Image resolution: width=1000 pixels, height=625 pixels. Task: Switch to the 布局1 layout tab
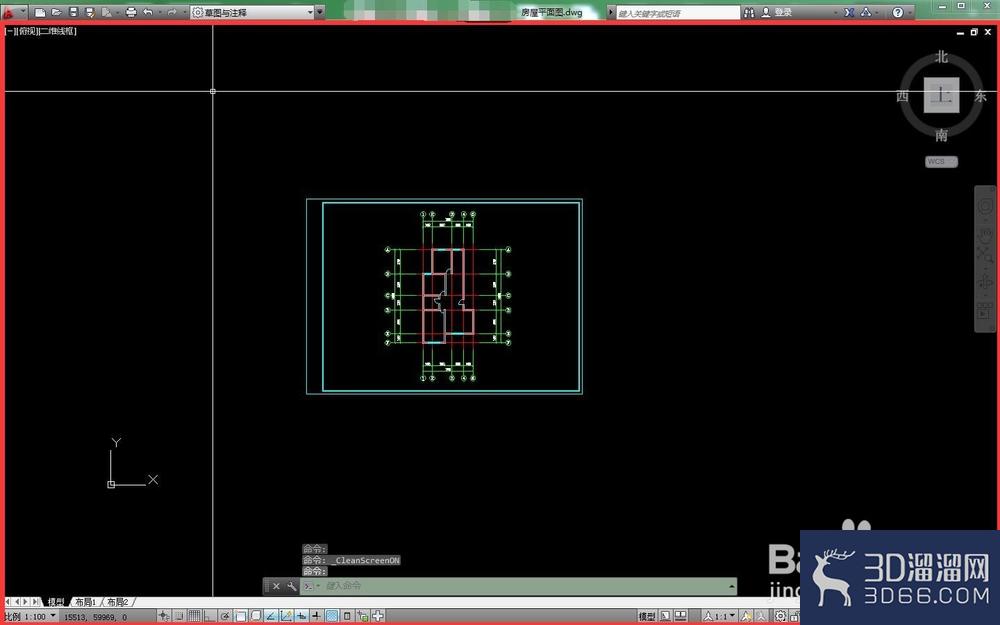pyautogui.click(x=85, y=601)
